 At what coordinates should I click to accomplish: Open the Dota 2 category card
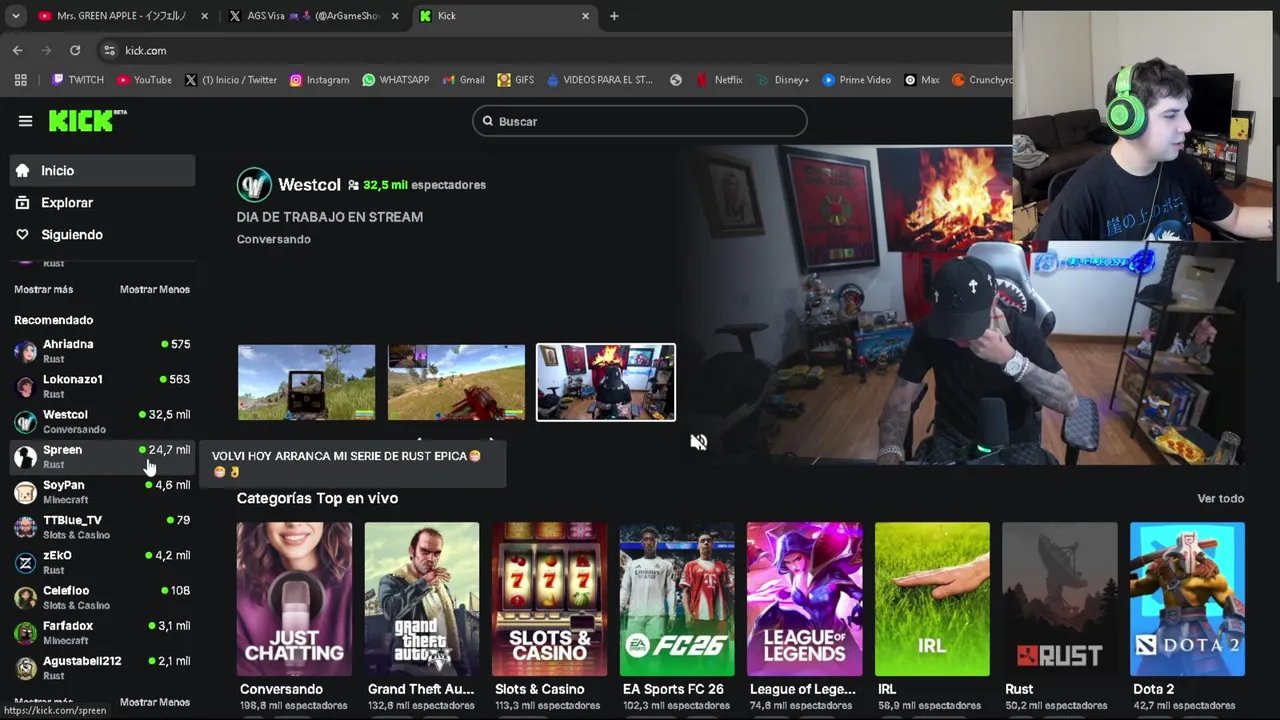(1187, 599)
